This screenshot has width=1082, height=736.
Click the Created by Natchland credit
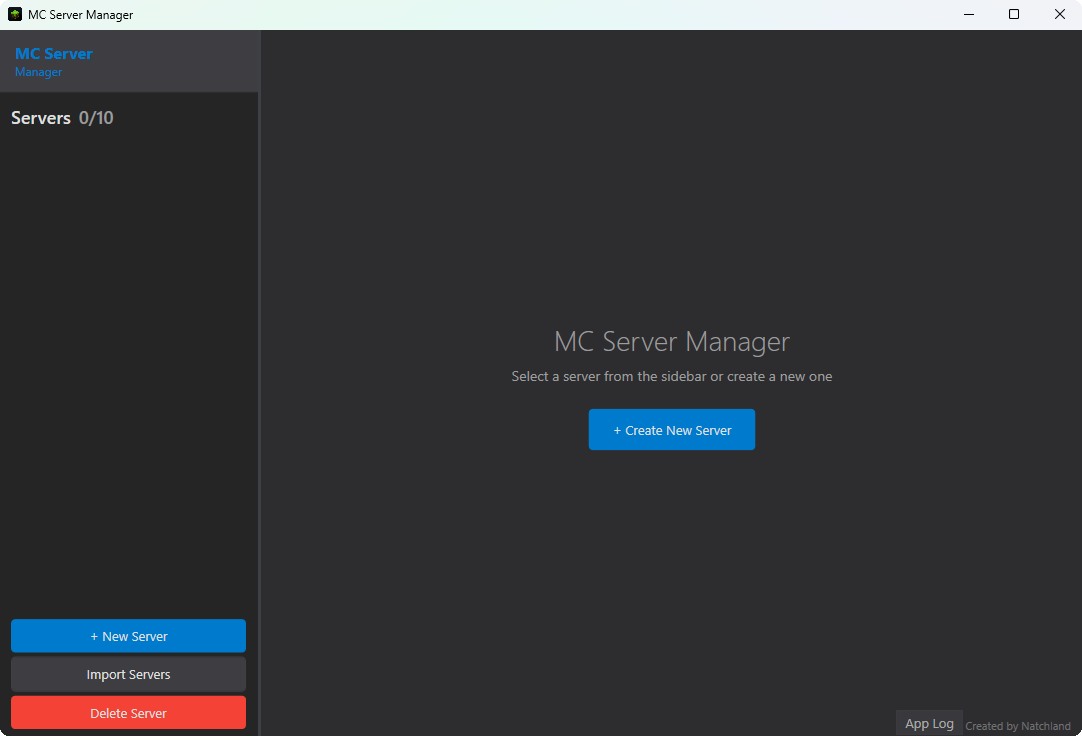[1018, 726]
